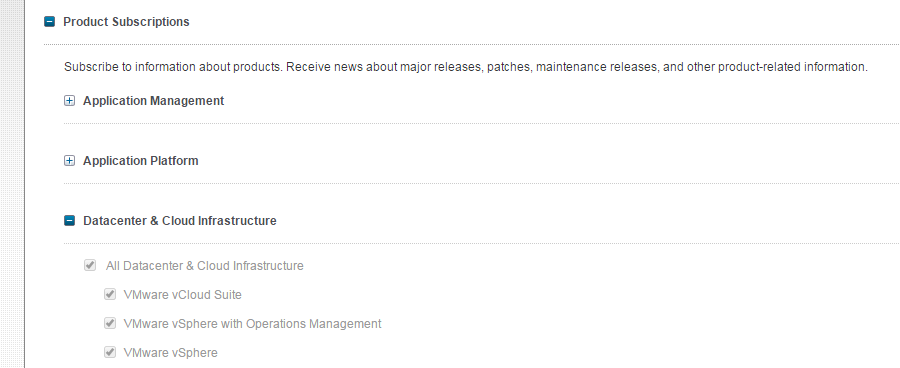Expand the Application Platform category
Viewport: 900px width, 368px height.
[69, 161]
